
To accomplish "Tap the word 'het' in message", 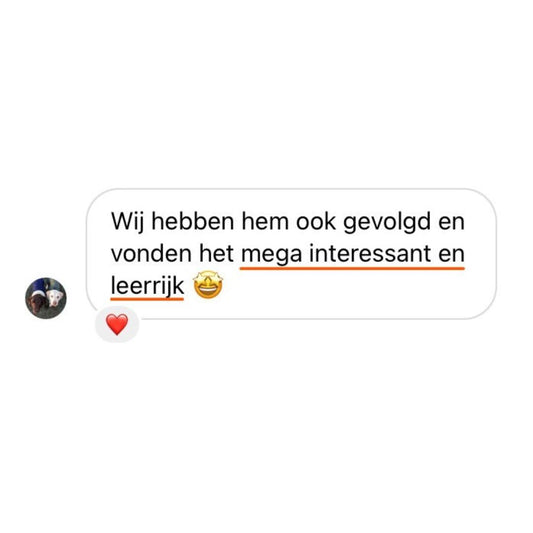I will point(216,254).
